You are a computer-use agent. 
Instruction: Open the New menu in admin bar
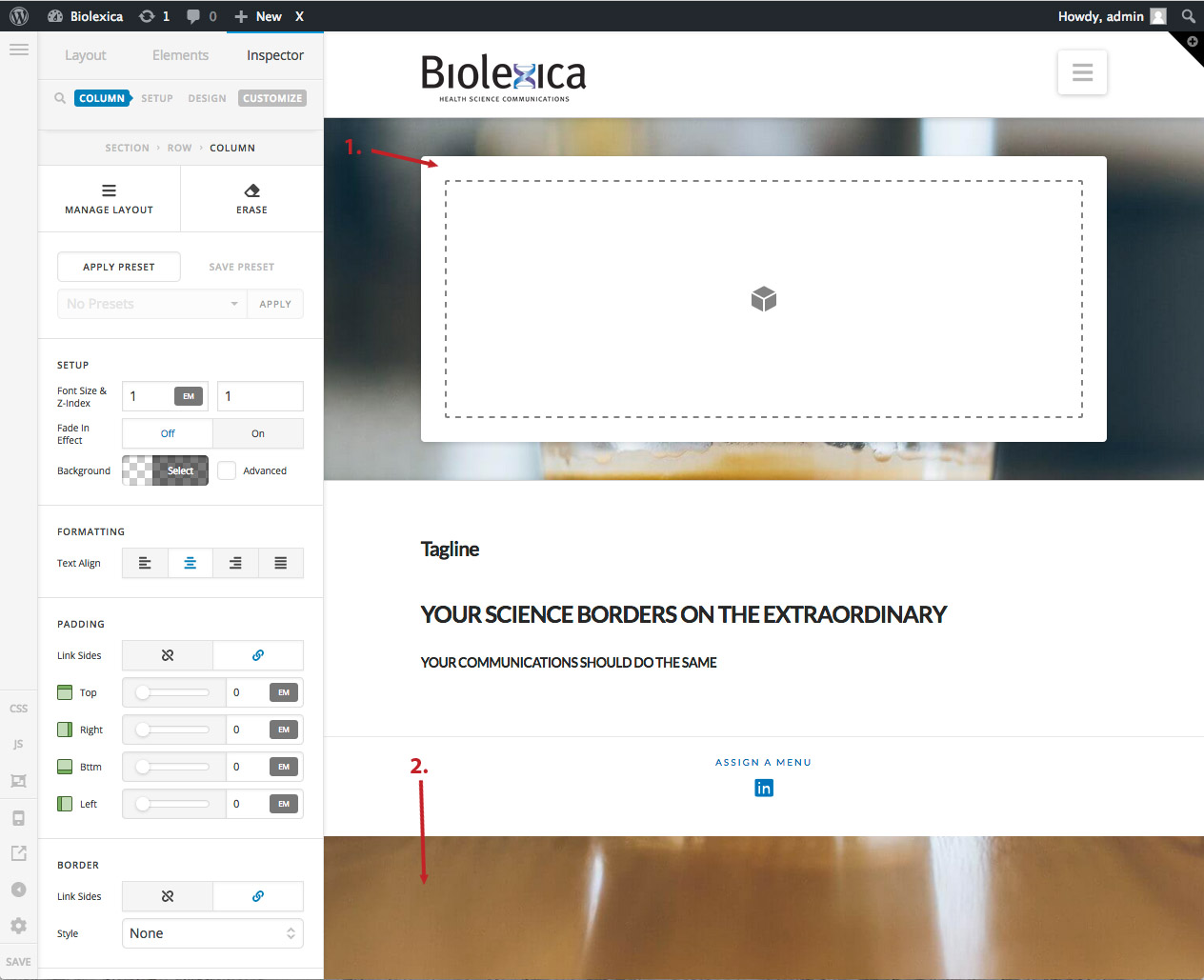[x=258, y=16]
